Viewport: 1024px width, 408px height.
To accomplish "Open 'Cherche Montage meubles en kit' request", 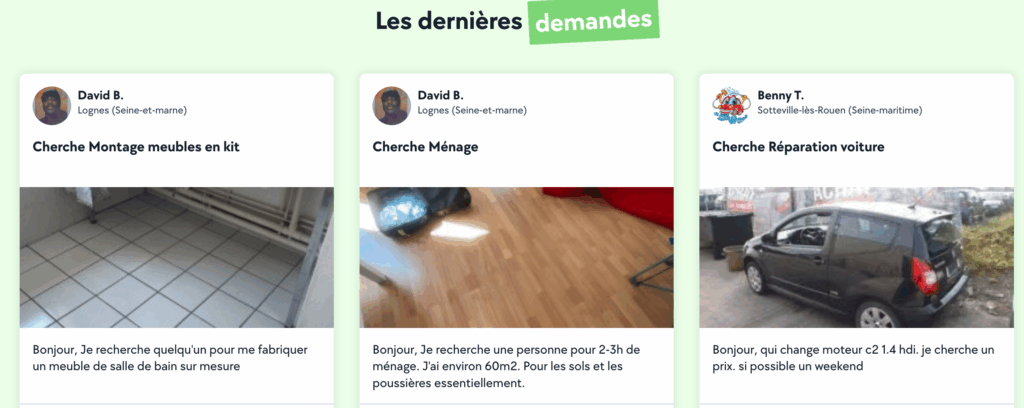I will pyautogui.click(x=136, y=147).
